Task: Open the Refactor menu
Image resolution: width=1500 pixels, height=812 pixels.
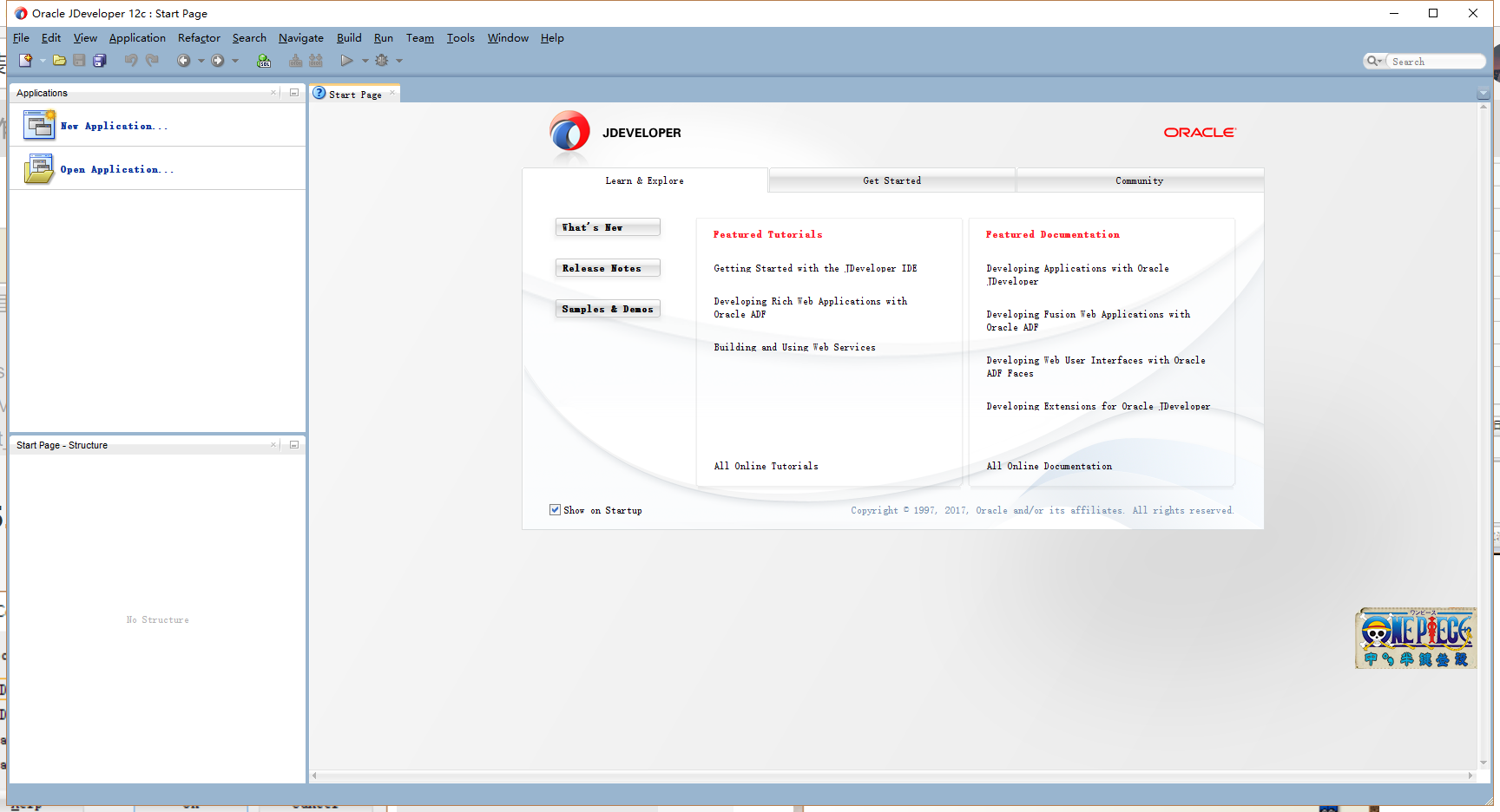Action: click(x=199, y=37)
